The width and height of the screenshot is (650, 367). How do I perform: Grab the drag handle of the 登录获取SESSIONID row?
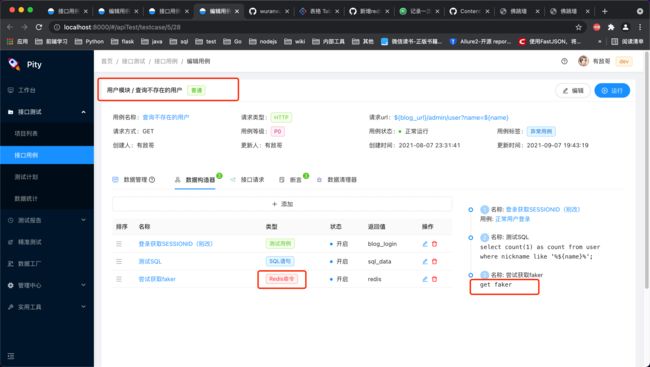119,244
